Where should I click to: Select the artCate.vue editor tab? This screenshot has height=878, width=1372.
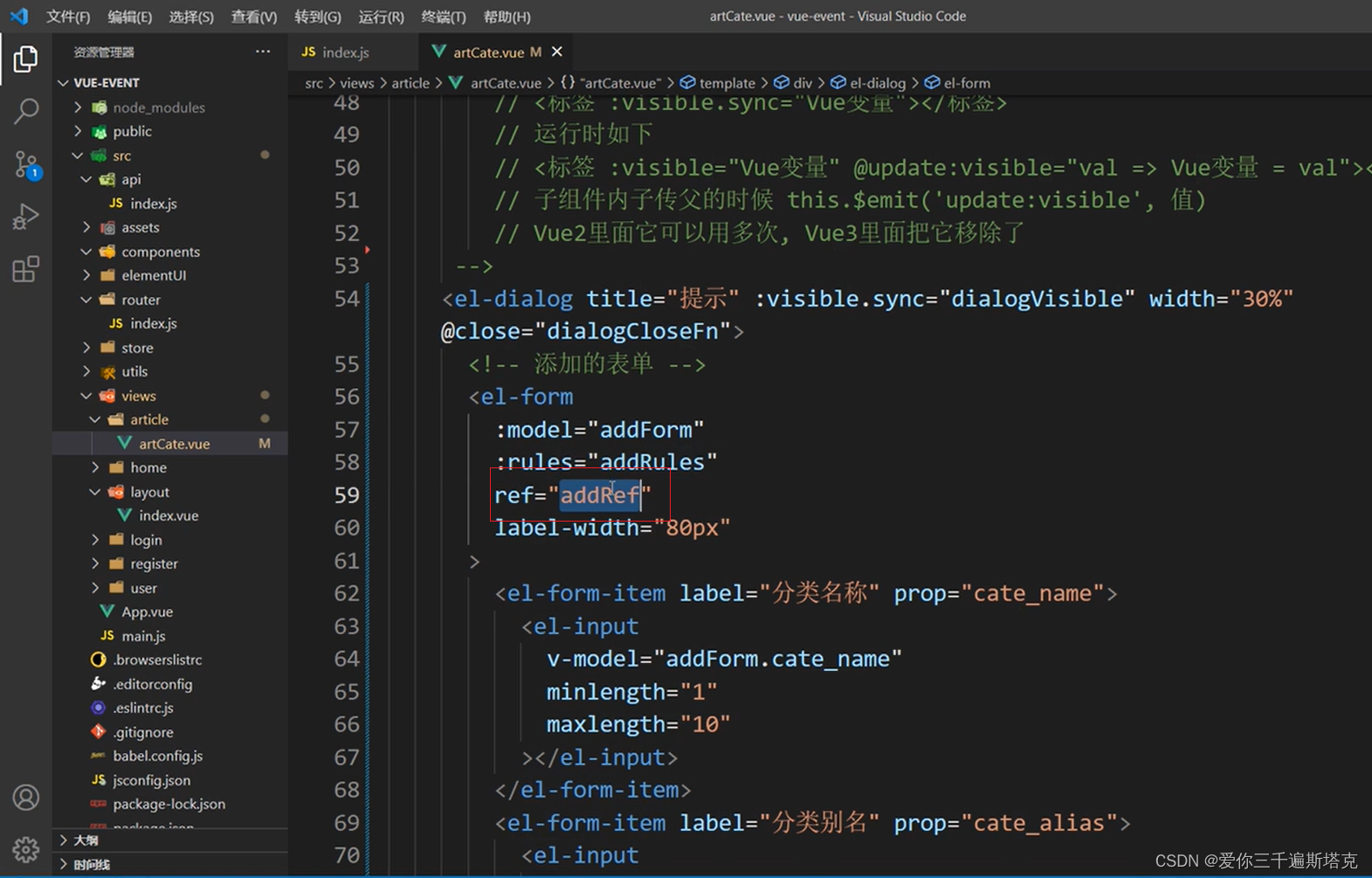coord(487,52)
